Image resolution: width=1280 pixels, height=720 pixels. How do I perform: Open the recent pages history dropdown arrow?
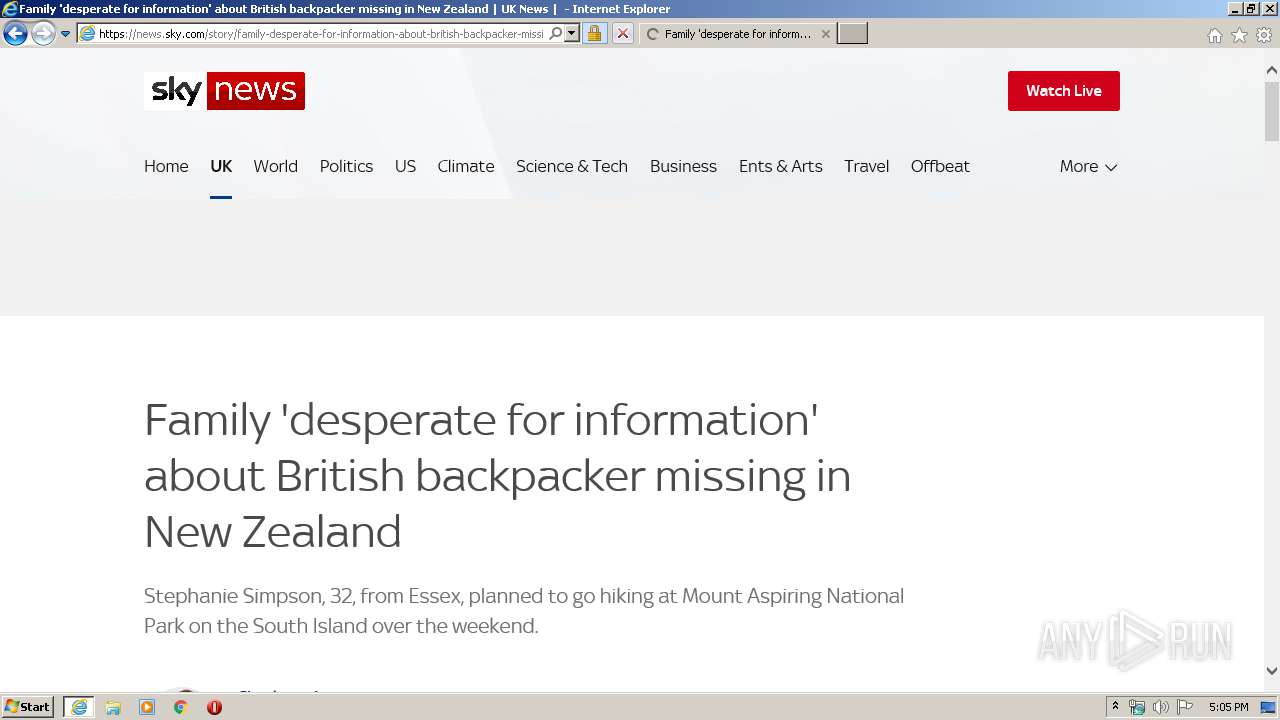(65, 34)
